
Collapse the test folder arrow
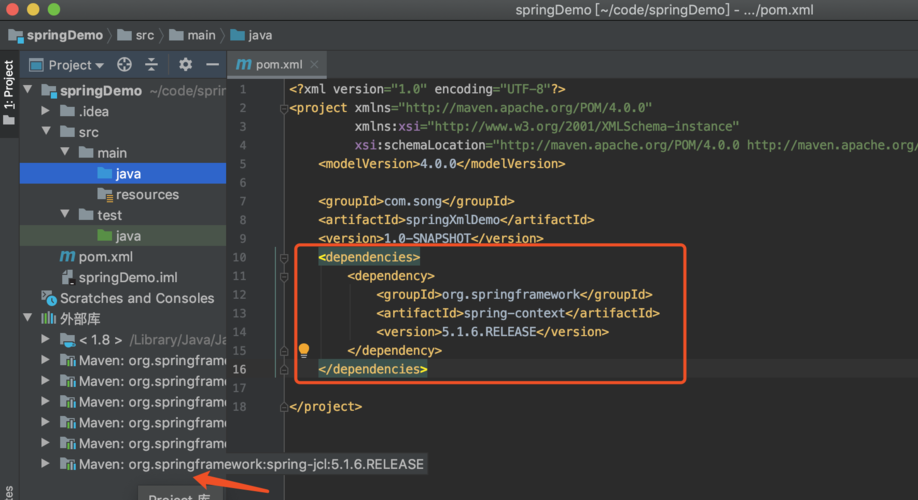tap(65, 214)
